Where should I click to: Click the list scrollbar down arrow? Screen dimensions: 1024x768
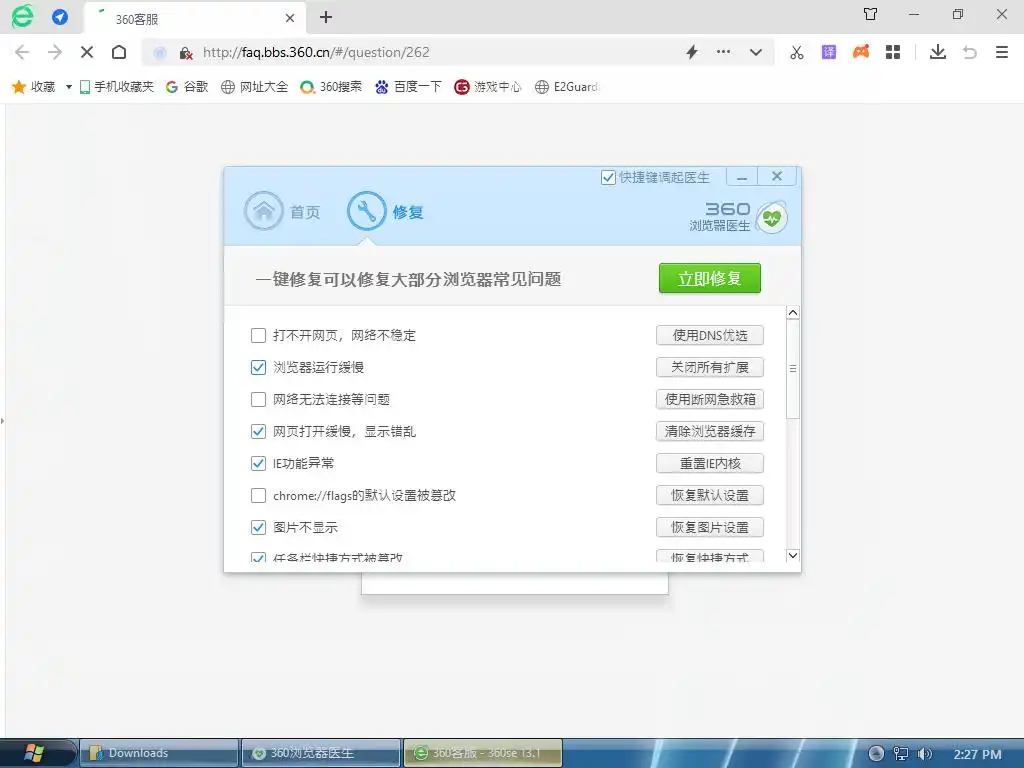793,556
